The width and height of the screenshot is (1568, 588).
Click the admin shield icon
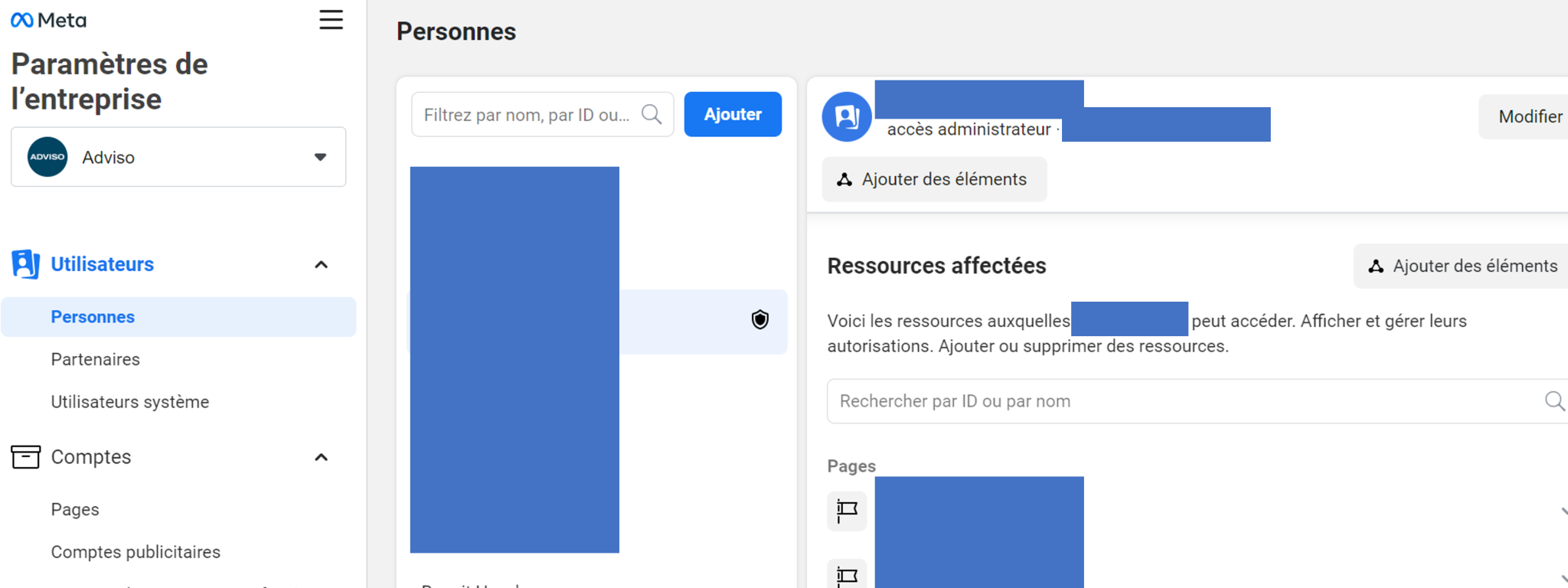759,320
